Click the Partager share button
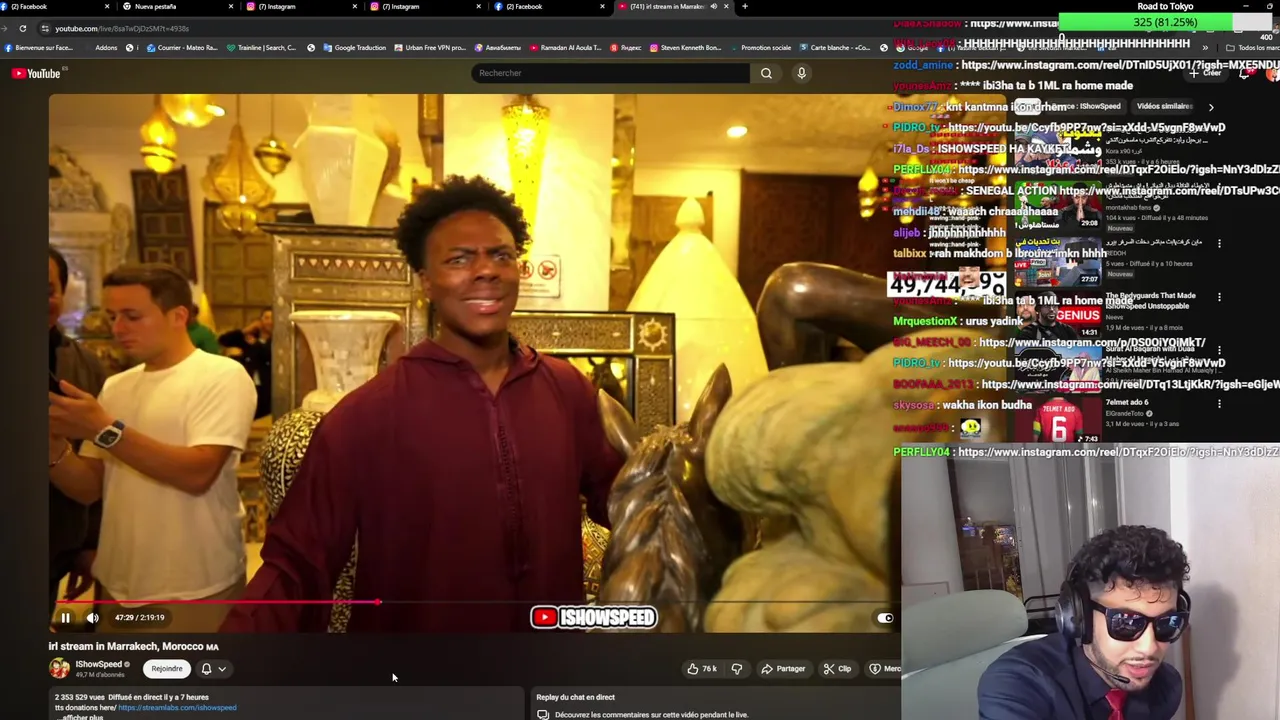 (x=783, y=669)
